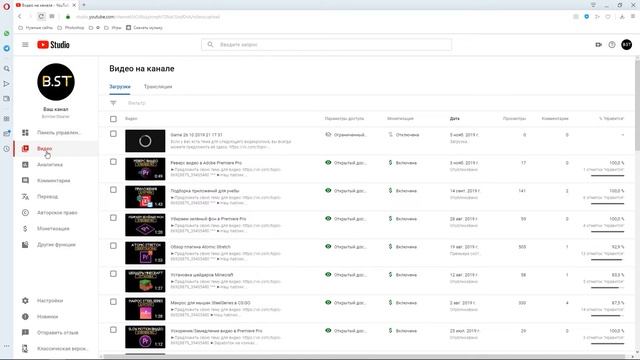Open the Create video camera icon
Screen dimensions: 640x360
[598, 44]
